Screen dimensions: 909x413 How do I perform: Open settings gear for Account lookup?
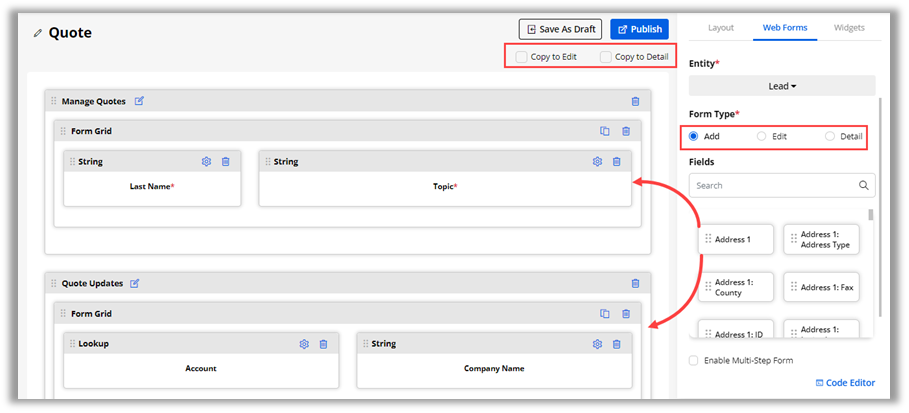(304, 344)
